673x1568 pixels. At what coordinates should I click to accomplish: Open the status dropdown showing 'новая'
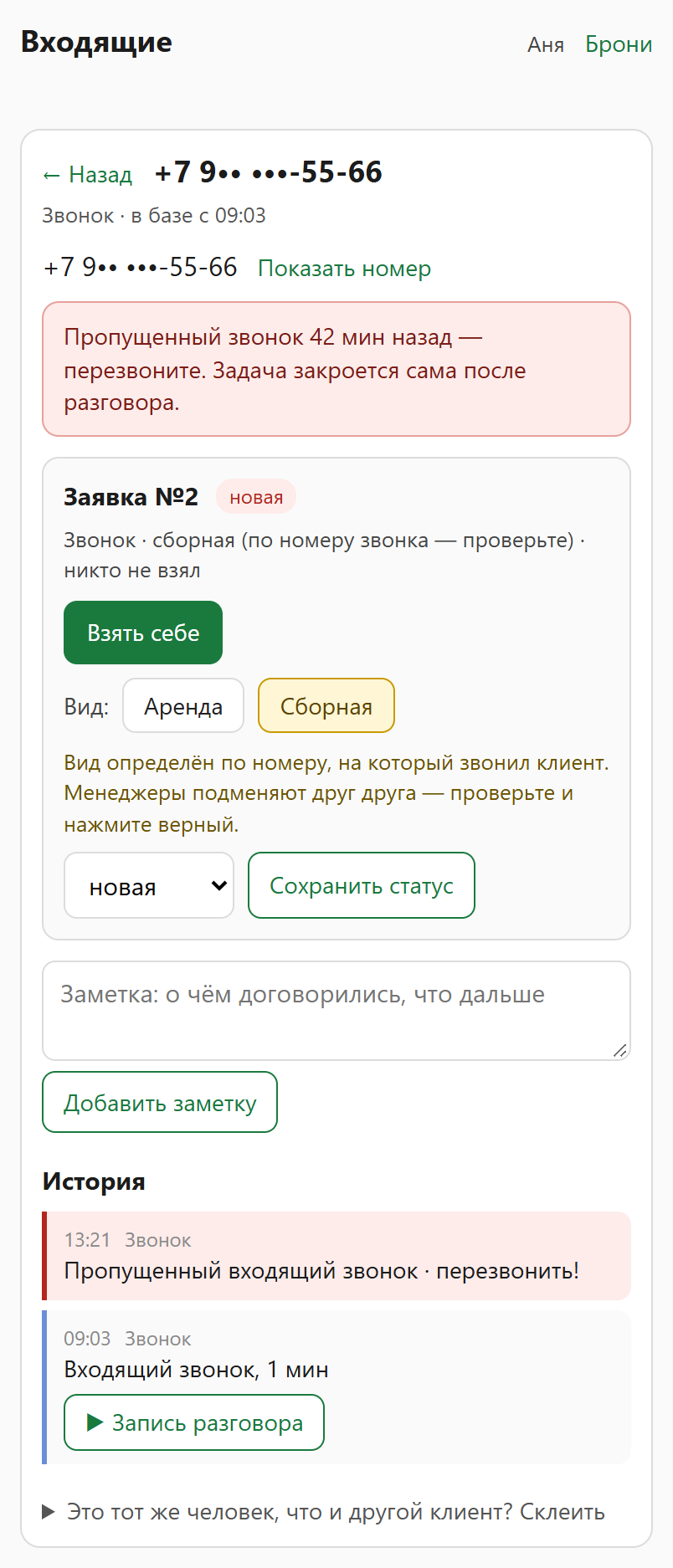tap(149, 885)
